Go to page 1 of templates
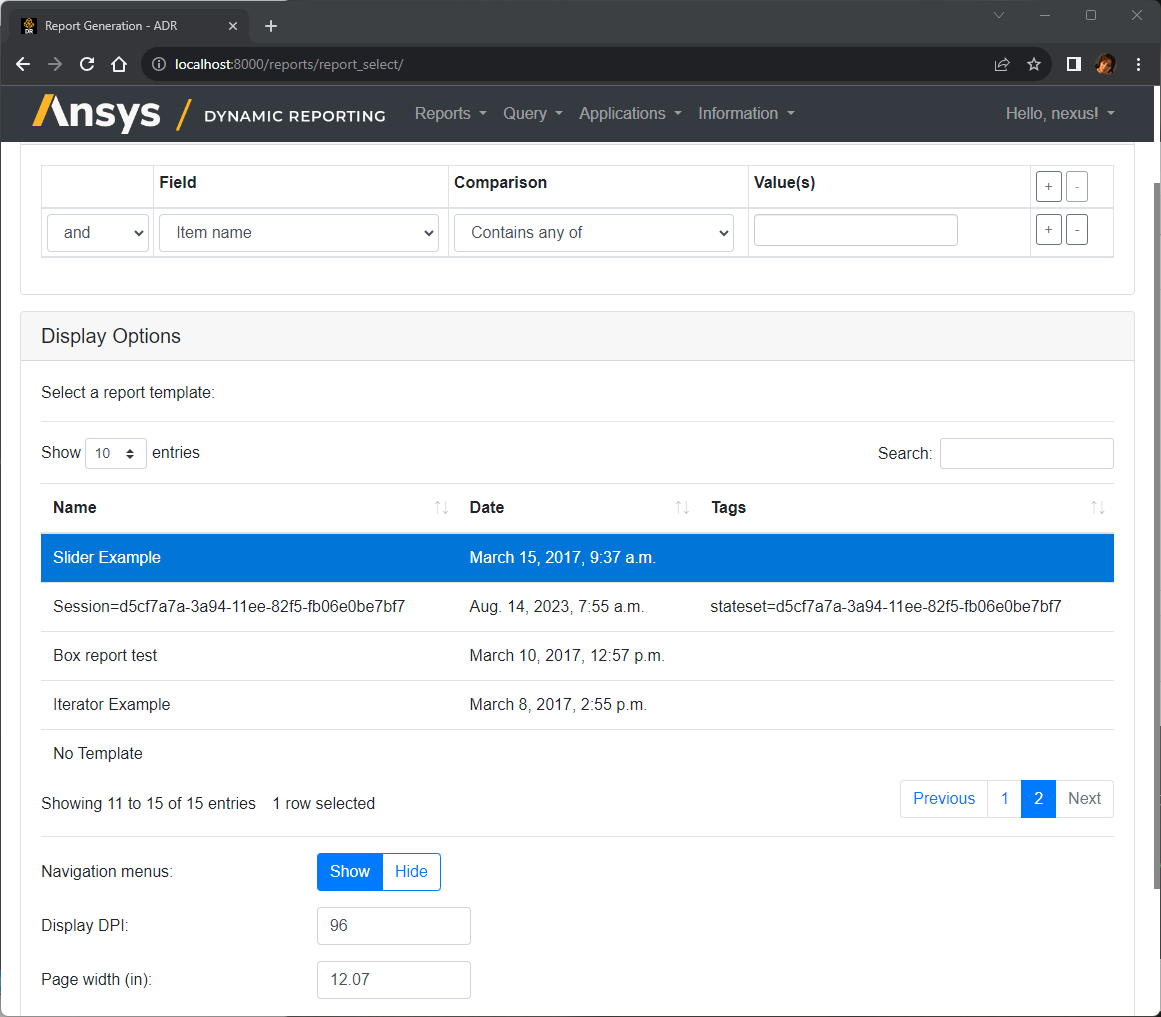This screenshot has width=1161, height=1017. (x=1004, y=799)
